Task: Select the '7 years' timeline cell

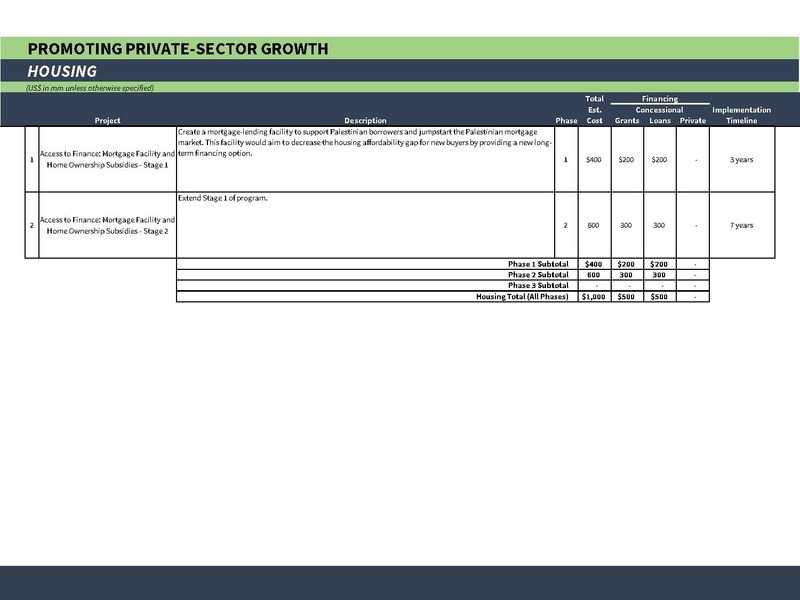Action: tap(741, 225)
